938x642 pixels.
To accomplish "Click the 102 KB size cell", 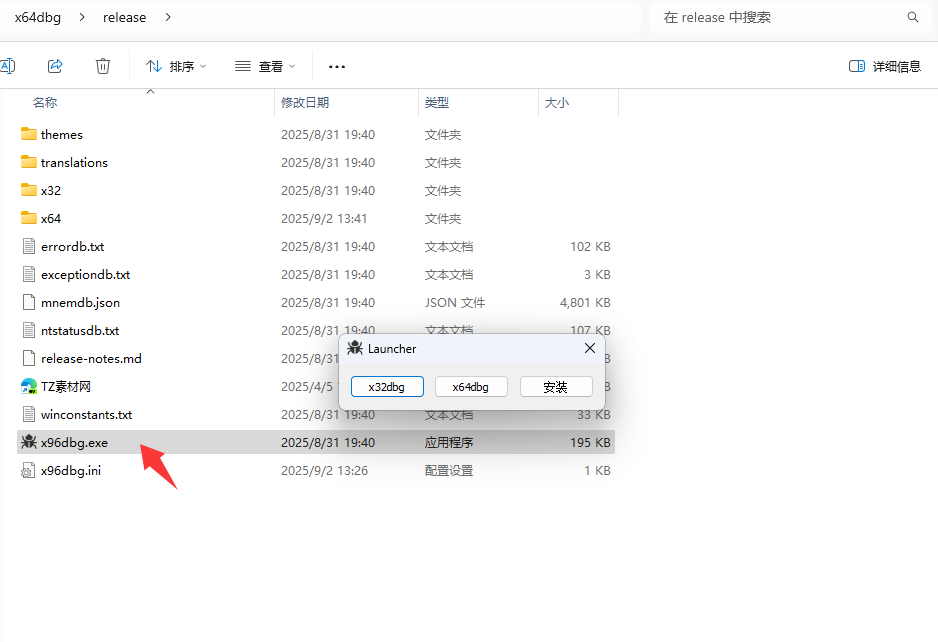I will click(x=590, y=247).
